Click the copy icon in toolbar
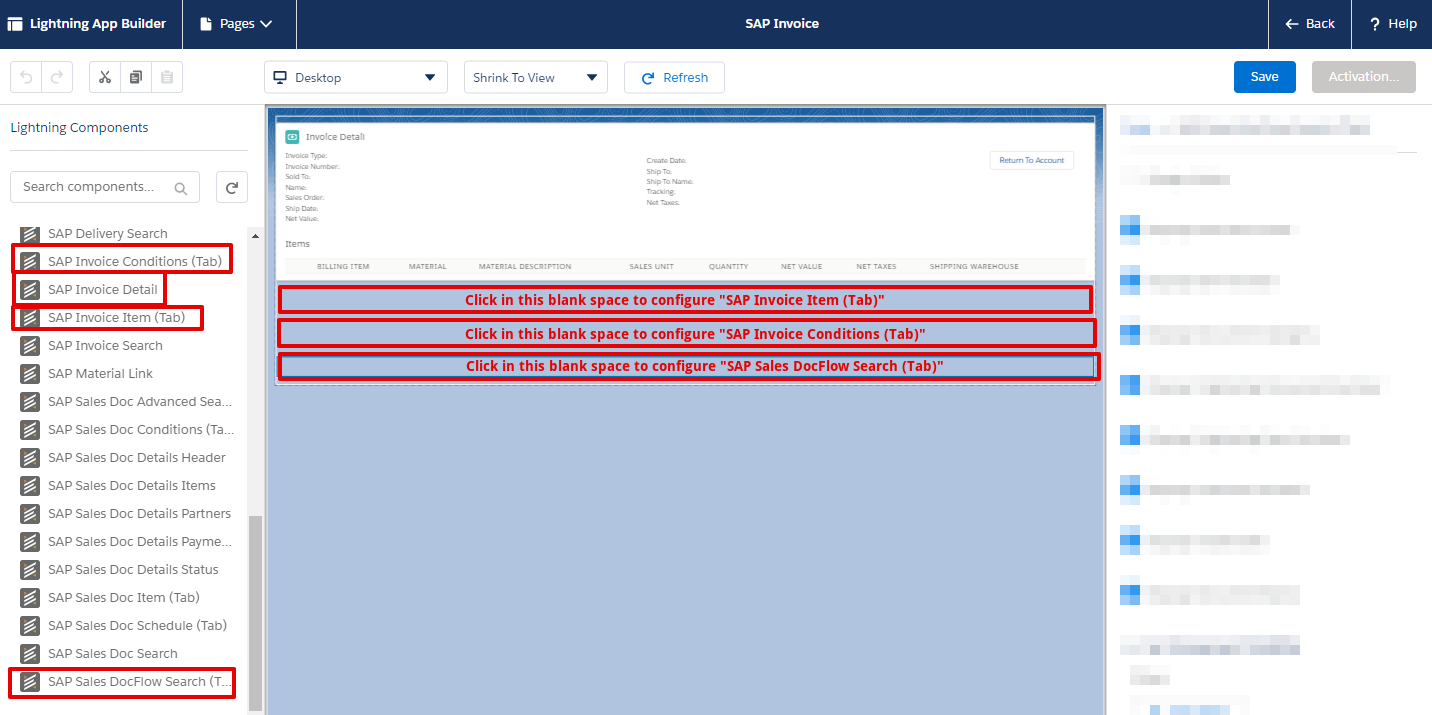The height and width of the screenshot is (715, 1432). [x=136, y=77]
